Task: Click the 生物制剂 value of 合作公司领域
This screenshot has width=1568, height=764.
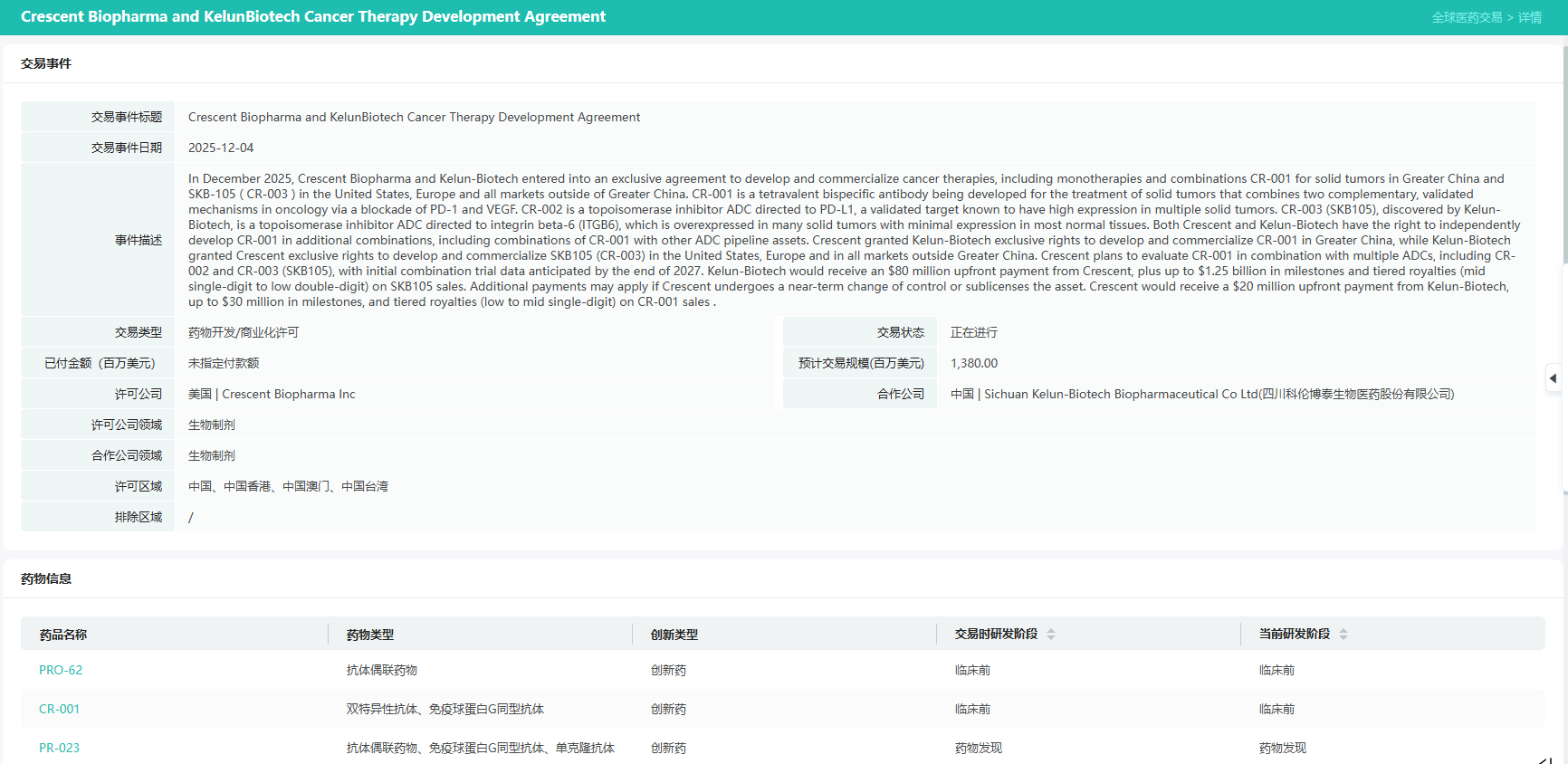Action: pyautogui.click(x=212, y=455)
